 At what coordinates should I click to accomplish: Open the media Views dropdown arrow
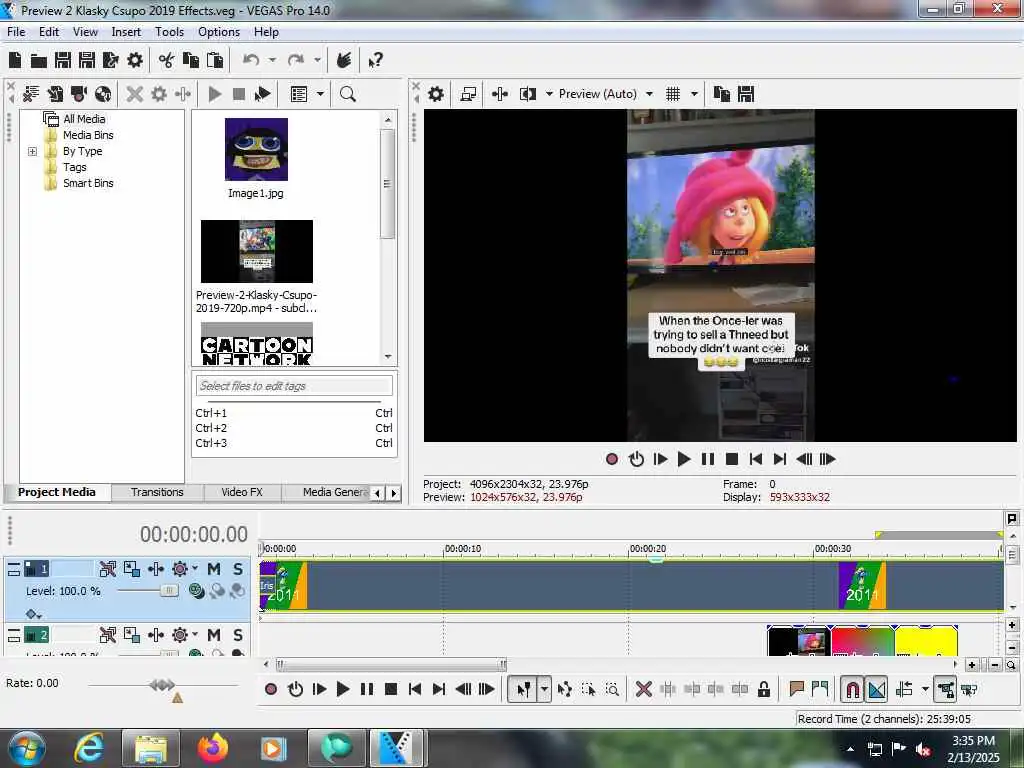pyautogui.click(x=320, y=94)
